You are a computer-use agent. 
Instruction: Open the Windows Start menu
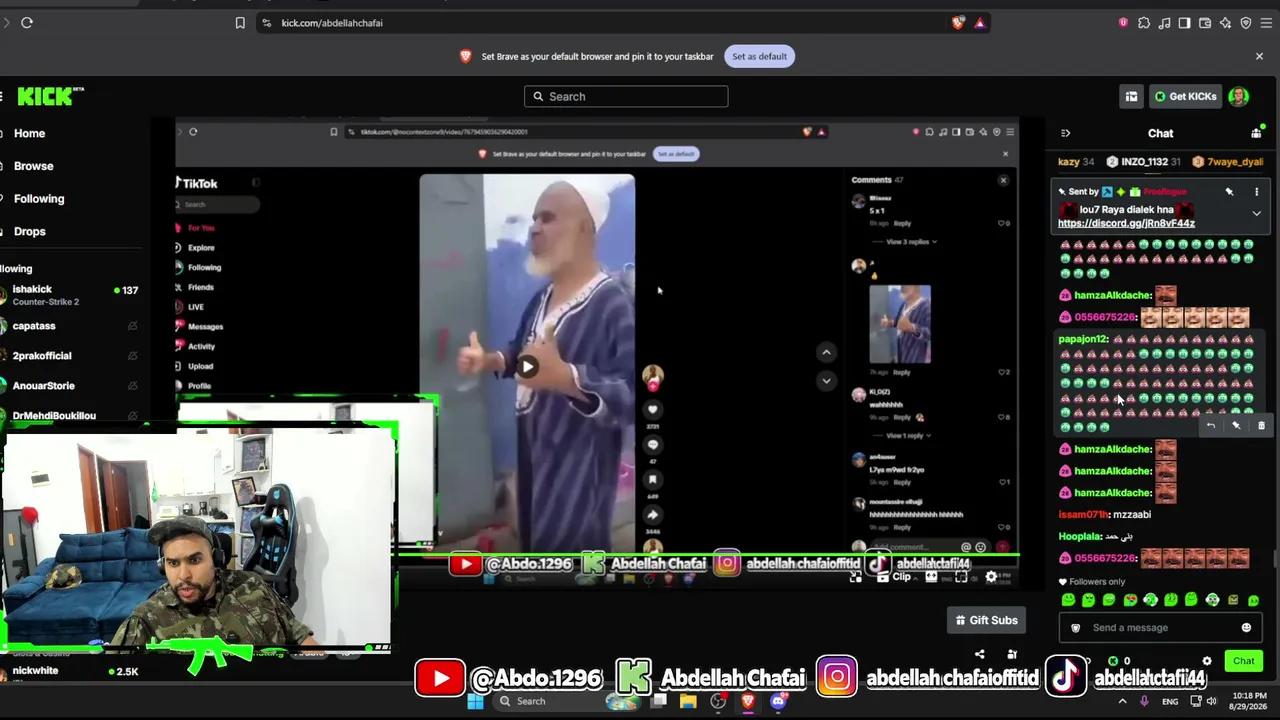click(475, 701)
